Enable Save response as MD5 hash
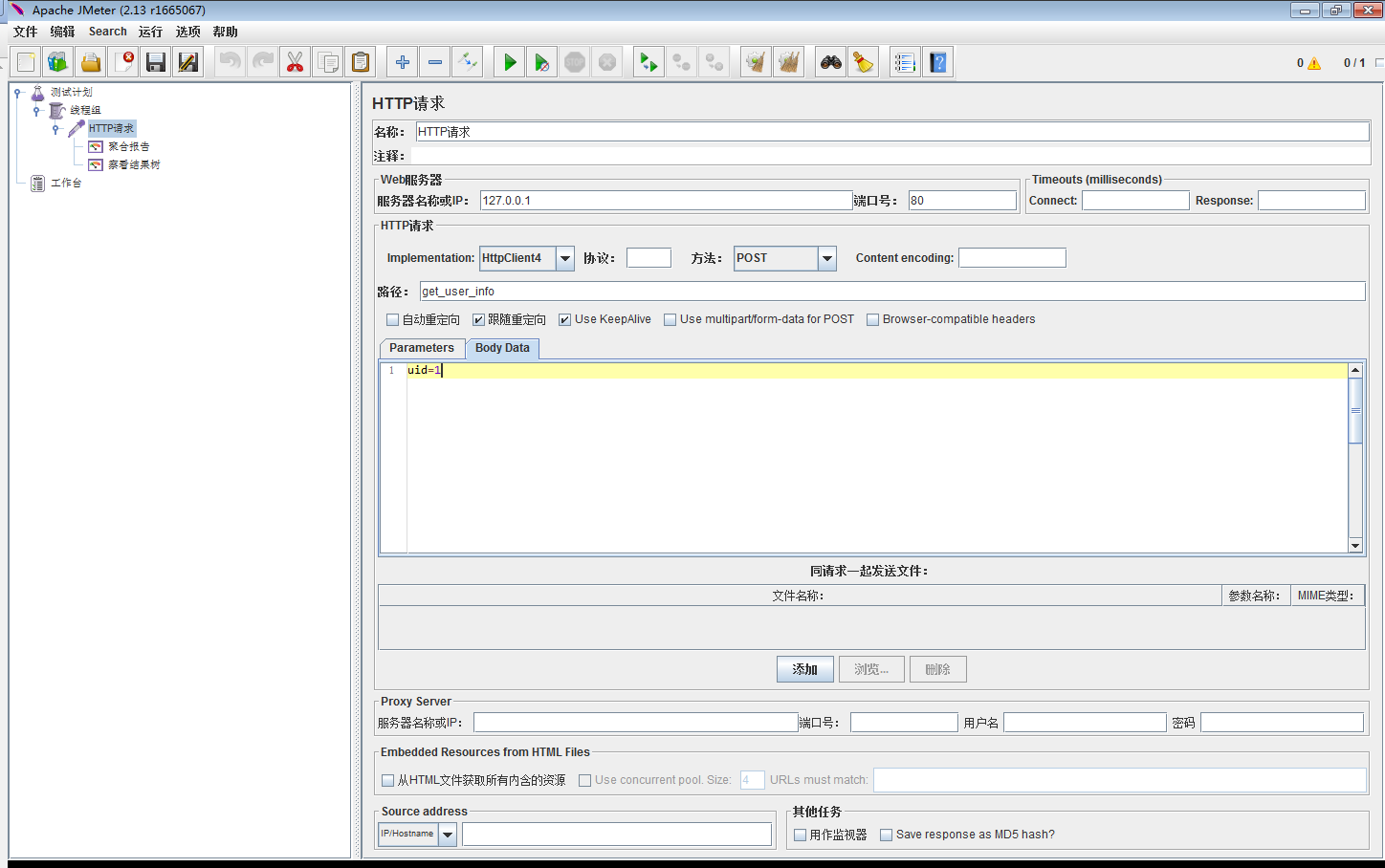 [887, 835]
